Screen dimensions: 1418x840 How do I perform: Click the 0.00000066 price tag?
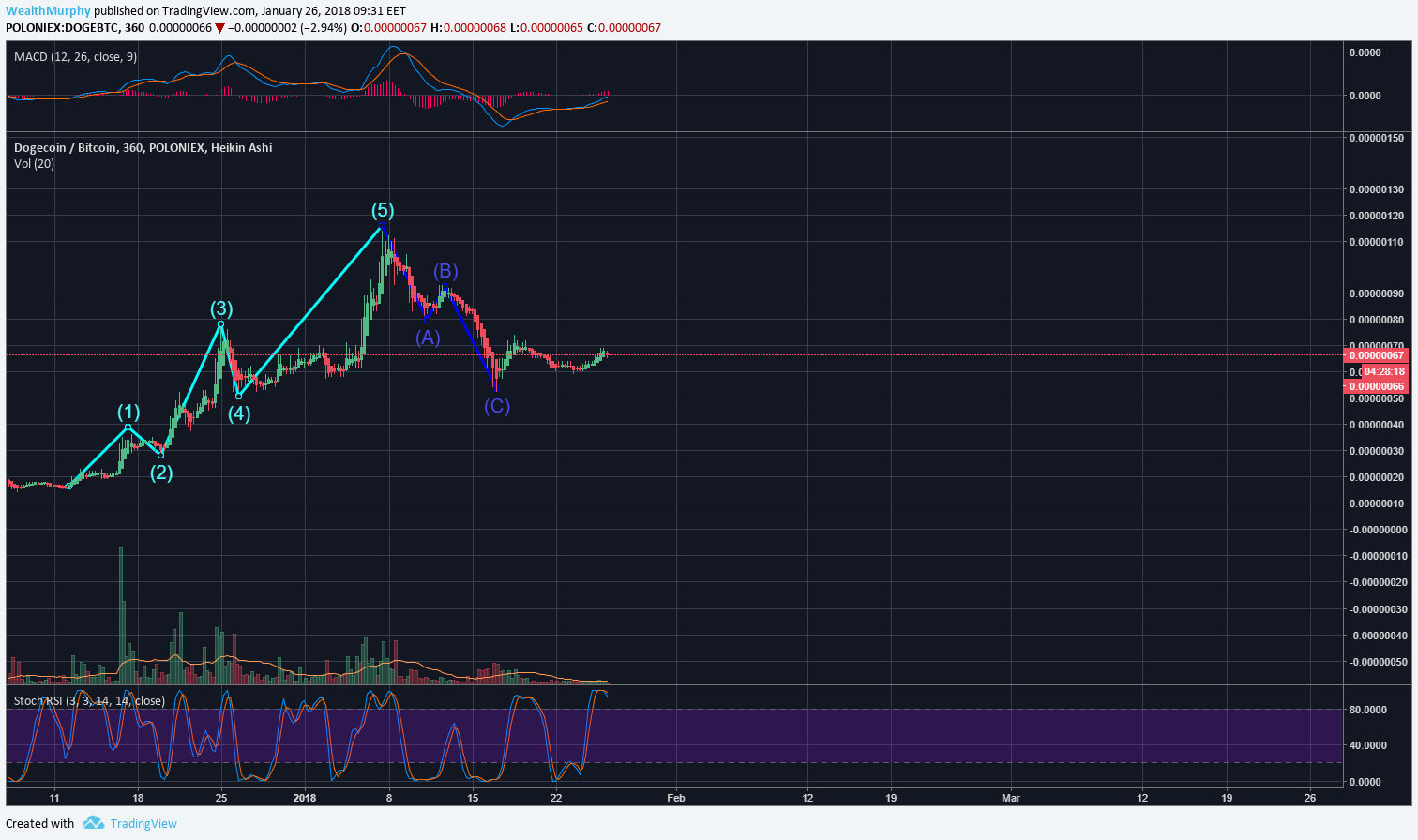coord(1377,386)
